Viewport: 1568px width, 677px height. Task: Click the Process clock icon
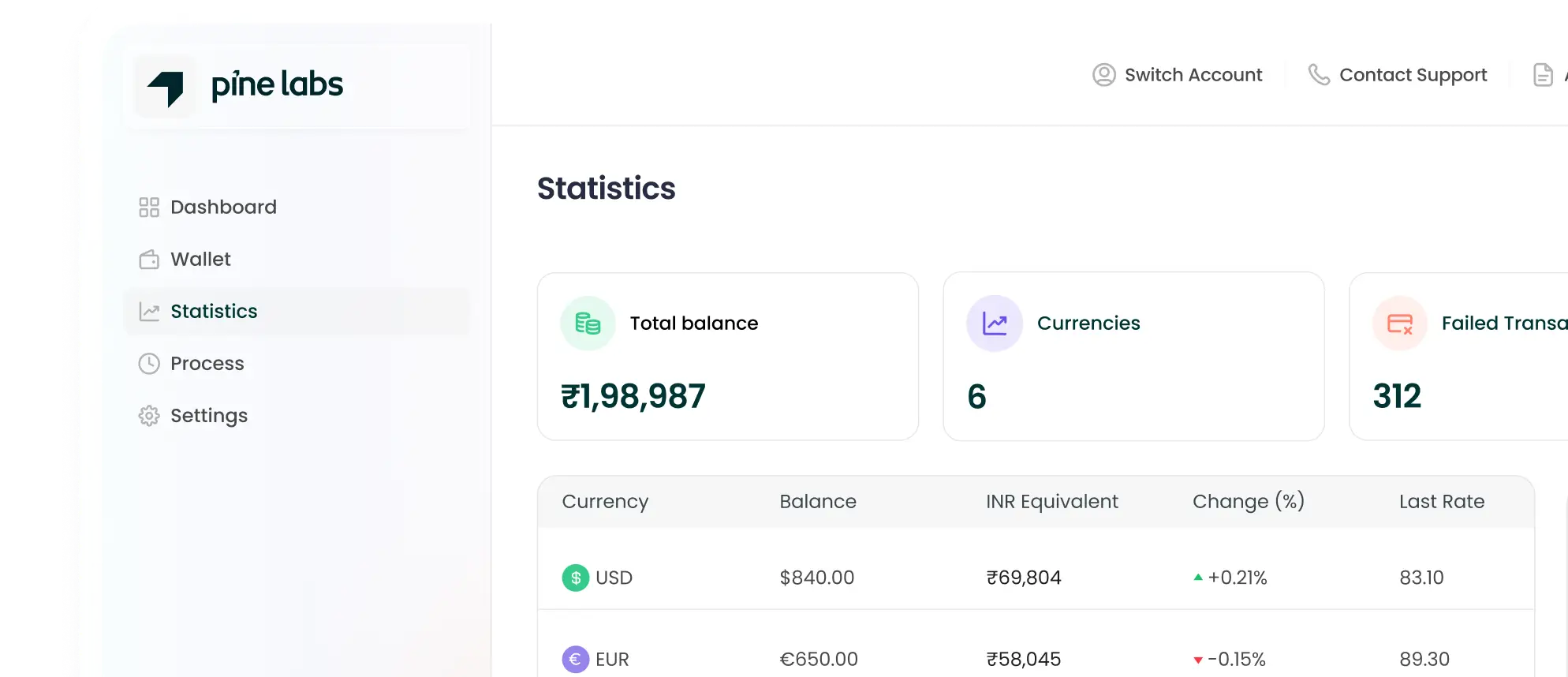[x=149, y=364]
